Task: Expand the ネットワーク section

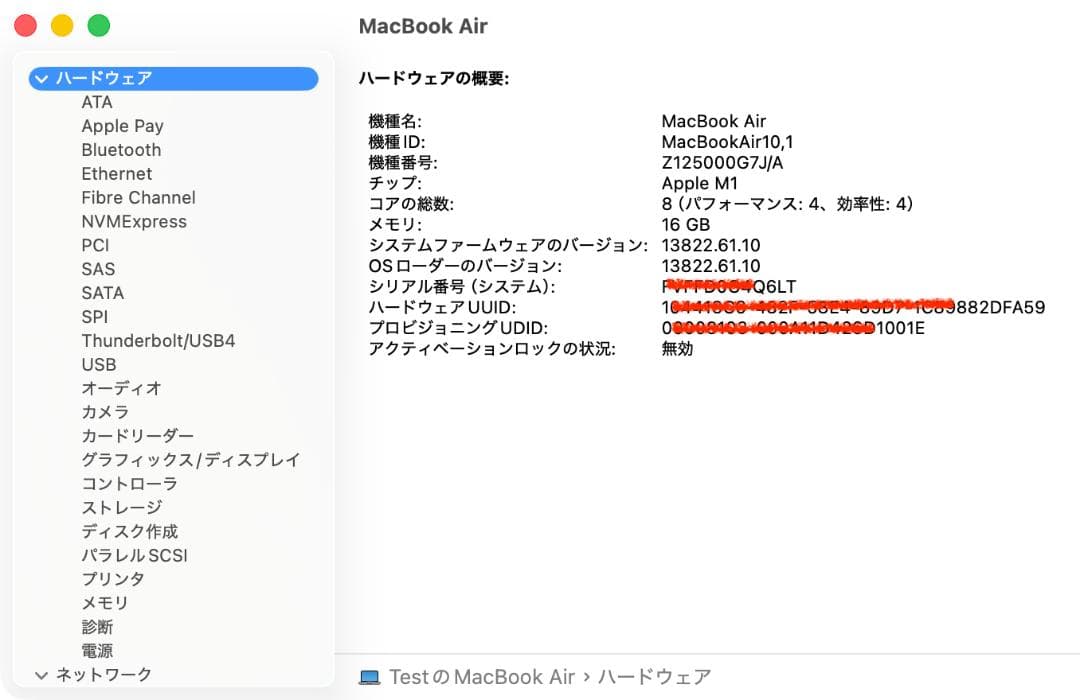Action: point(42,675)
